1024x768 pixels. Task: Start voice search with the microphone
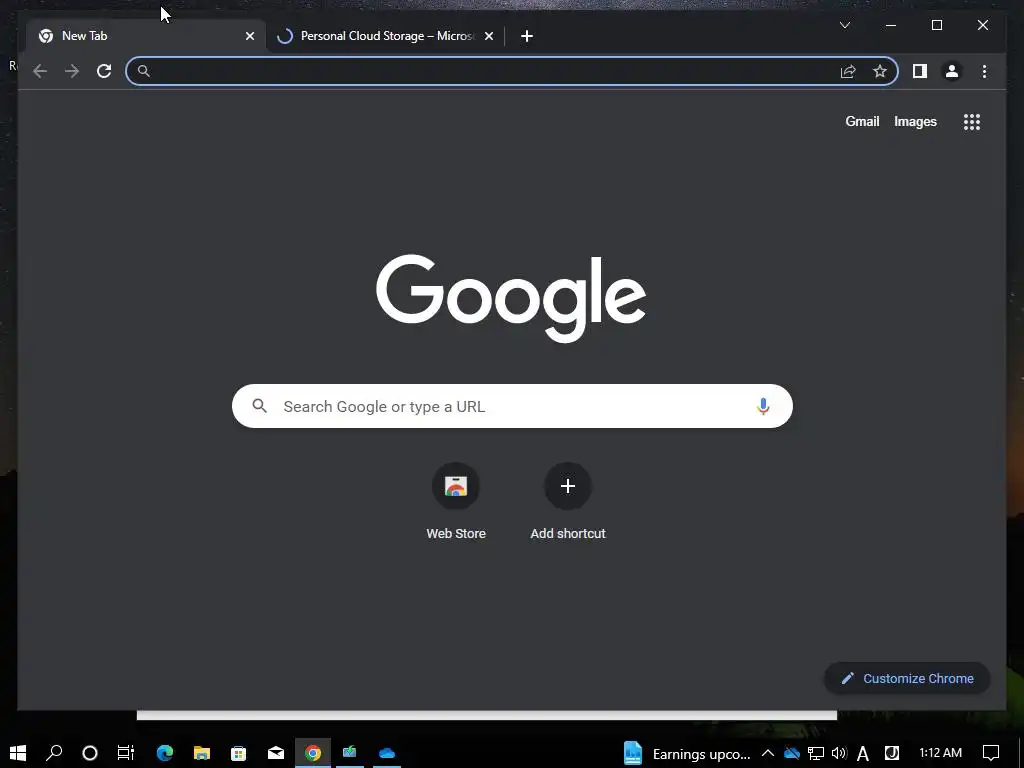pos(763,406)
